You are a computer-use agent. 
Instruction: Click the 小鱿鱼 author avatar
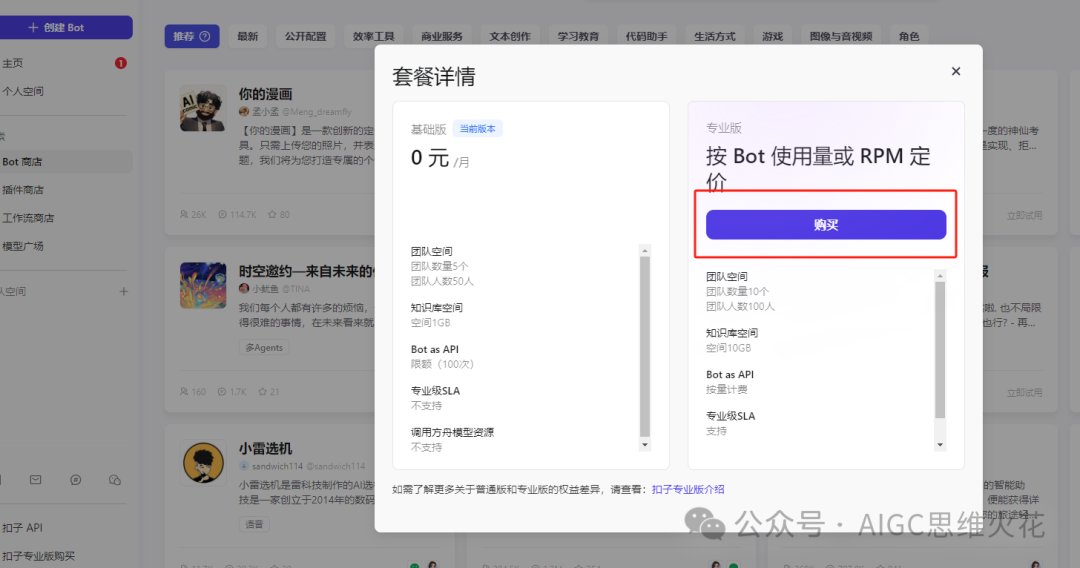point(244,288)
